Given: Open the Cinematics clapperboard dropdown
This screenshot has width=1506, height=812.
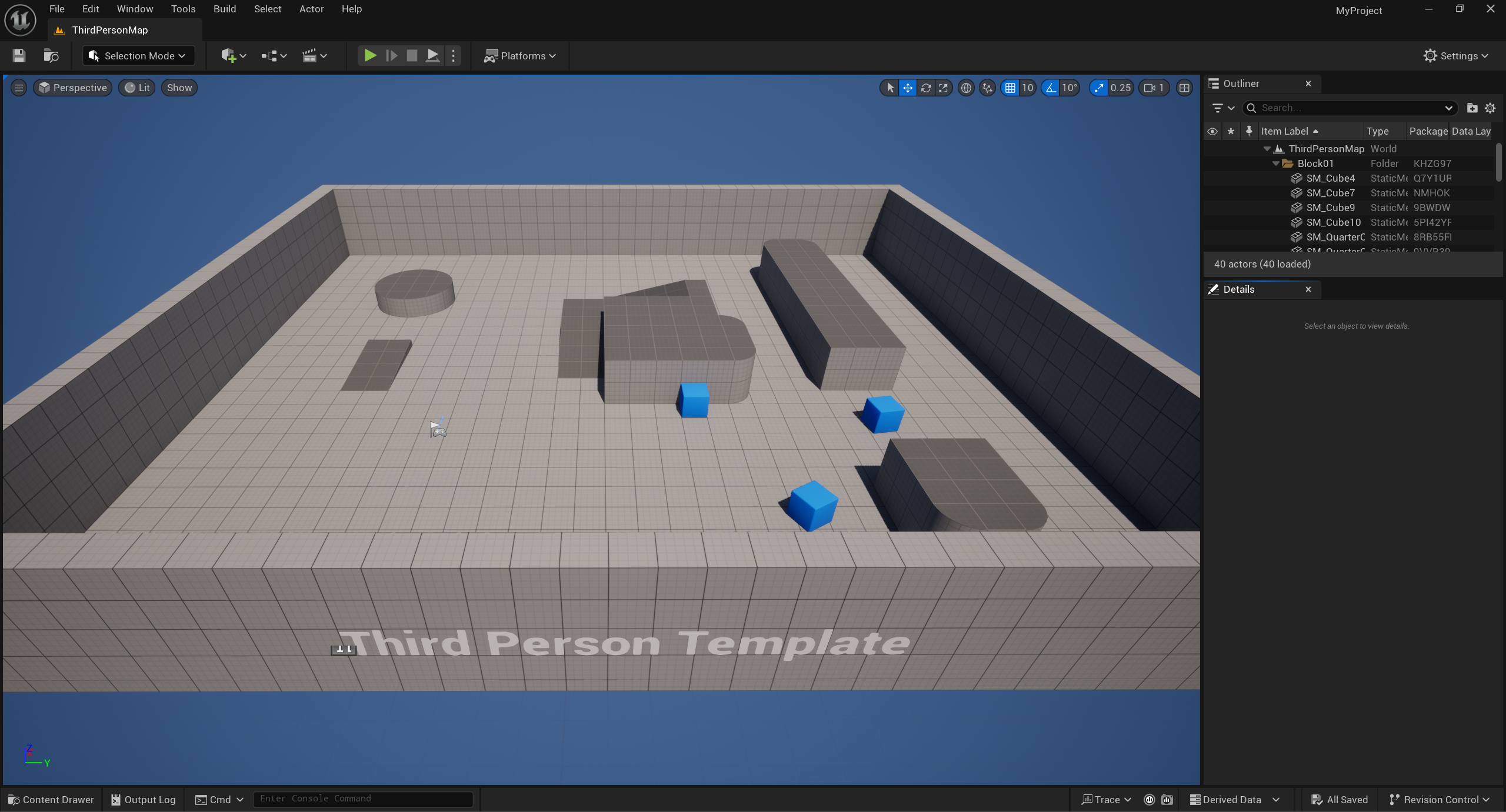Looking at the screenshot, I should 314,56.
